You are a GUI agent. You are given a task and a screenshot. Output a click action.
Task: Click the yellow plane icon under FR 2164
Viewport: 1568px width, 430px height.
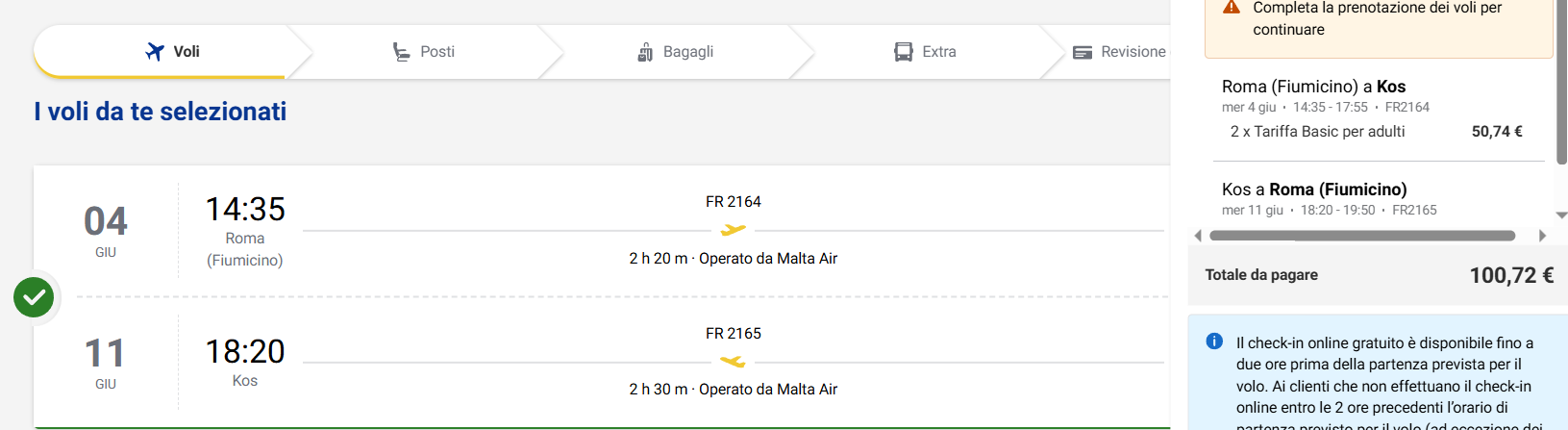(734, 230)
